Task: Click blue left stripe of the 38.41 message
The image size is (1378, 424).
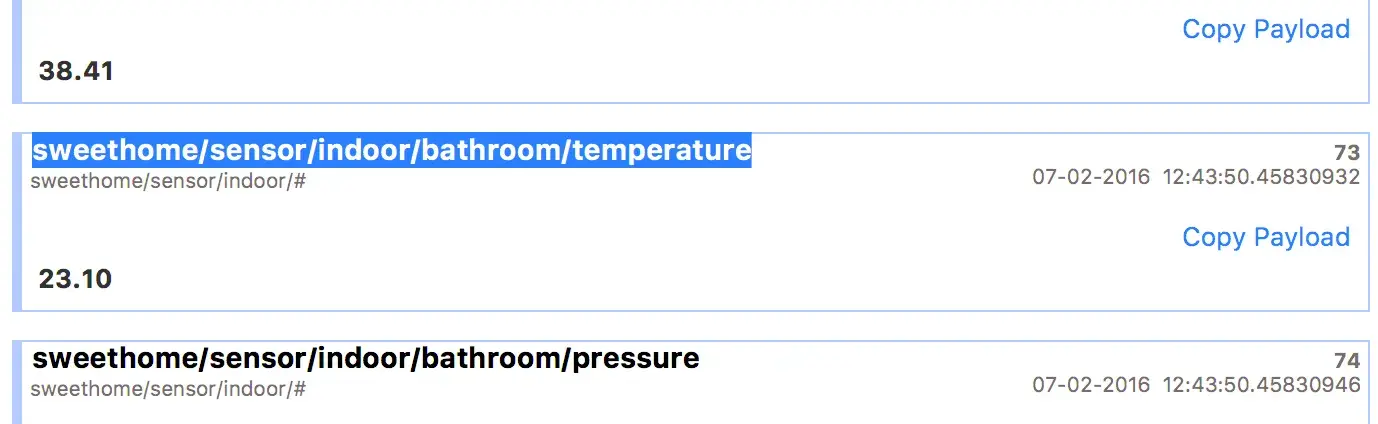Action: 17,51
